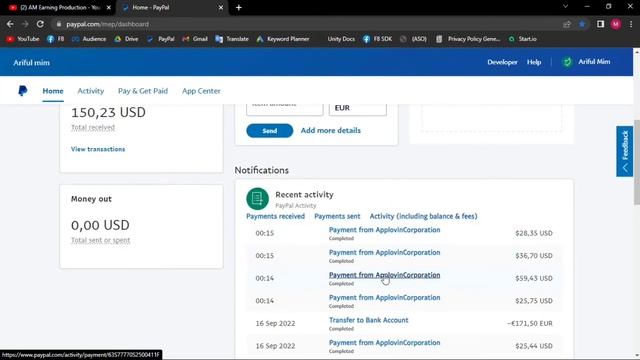The width and height of the screenshot is (640, 360).
Task: Open the Translate bookmark
Action: point(232,39)
